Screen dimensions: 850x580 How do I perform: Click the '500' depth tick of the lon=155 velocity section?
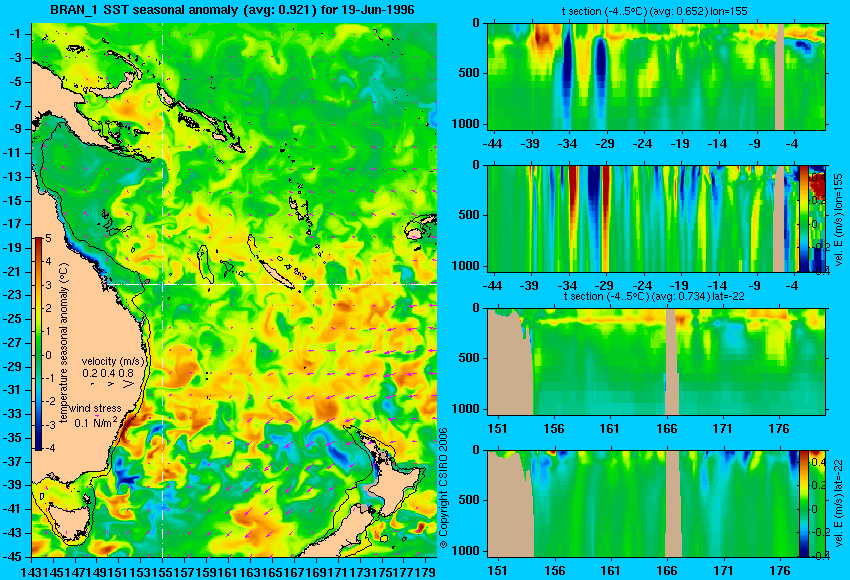[x=469, y=215]
